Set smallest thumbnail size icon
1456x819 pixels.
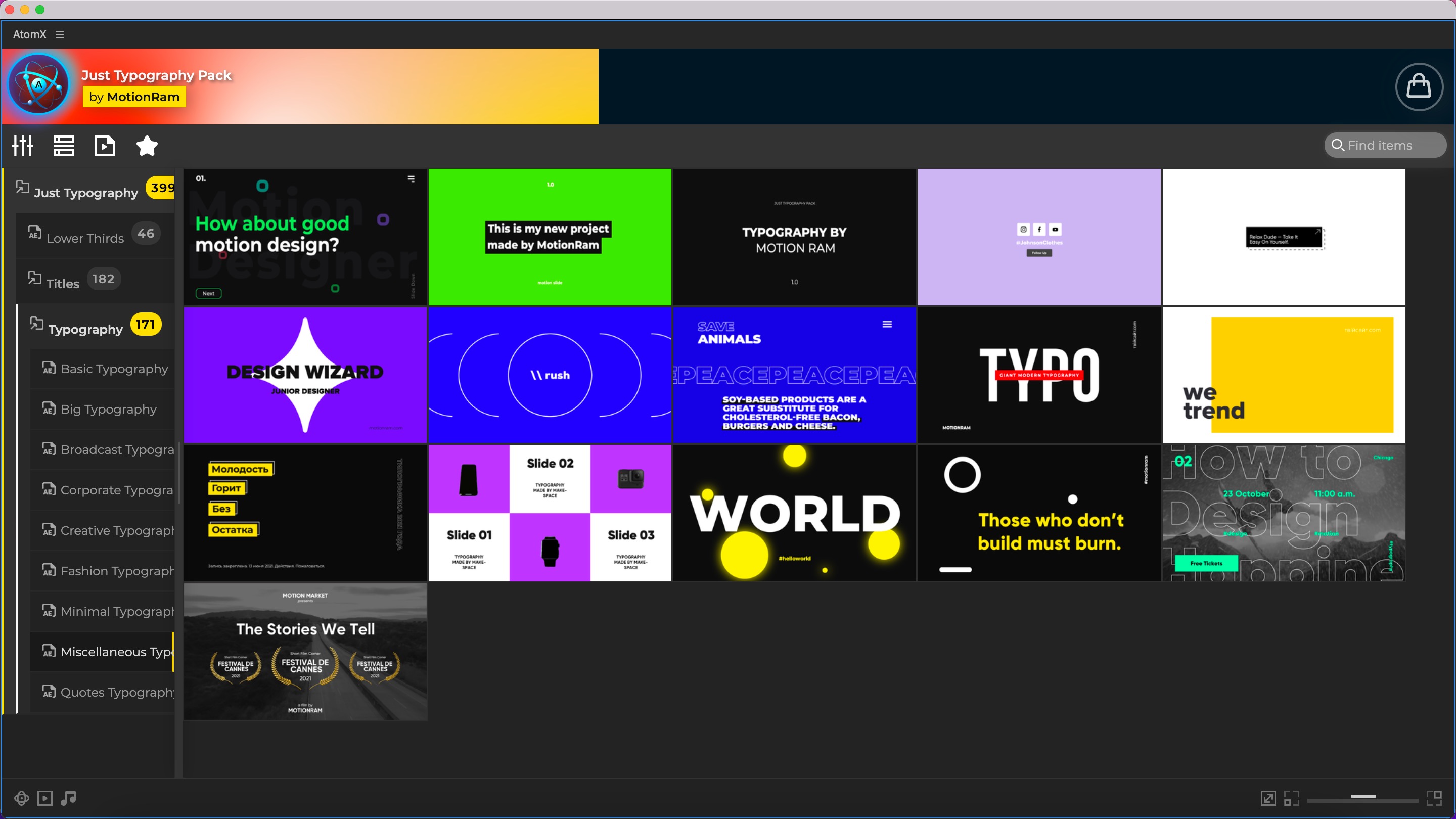(1291, 798)
